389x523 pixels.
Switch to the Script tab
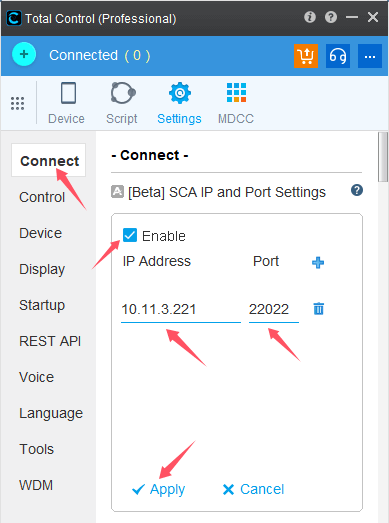[122, 104]
